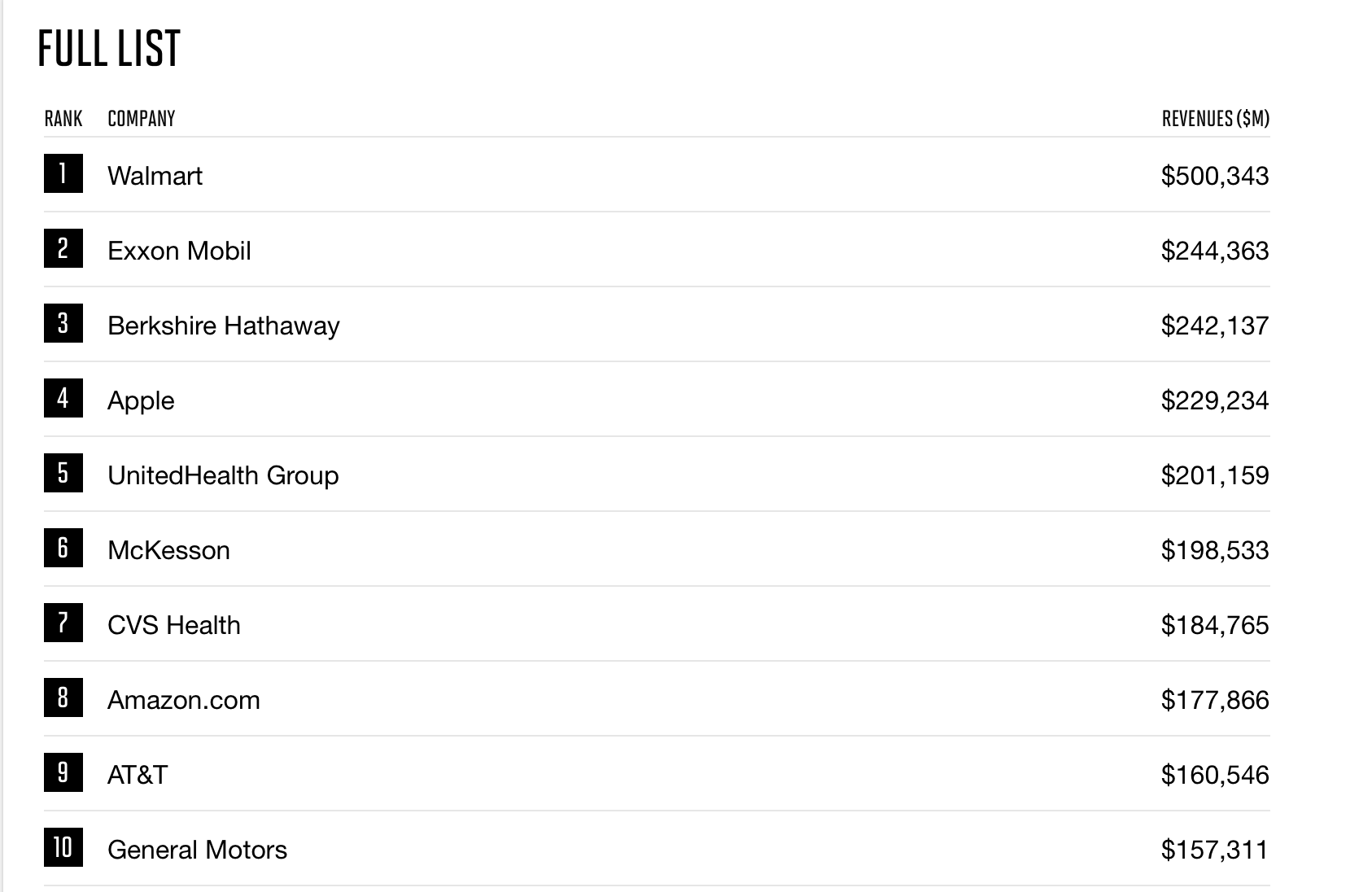Click the rank 2 badge beside Exxon Mobil
The height and width of the screenshot is (892, 1372).
point(63,248)
